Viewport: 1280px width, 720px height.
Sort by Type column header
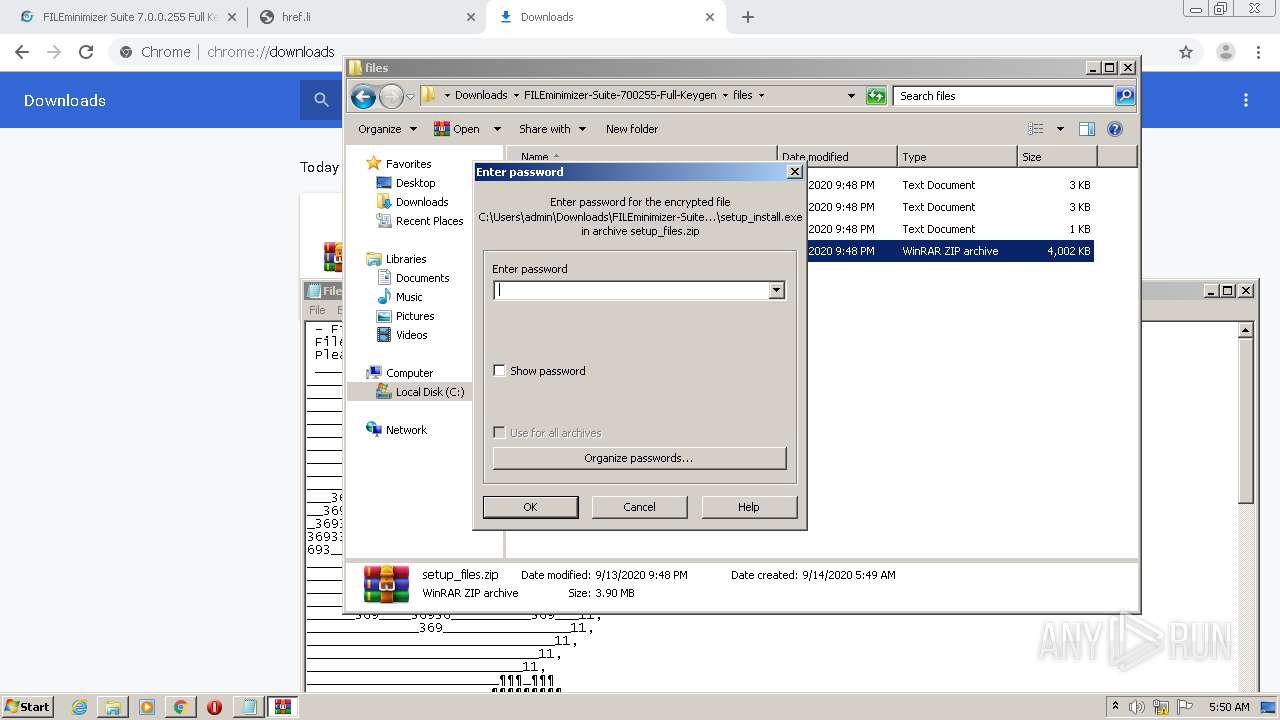(957, 157)
